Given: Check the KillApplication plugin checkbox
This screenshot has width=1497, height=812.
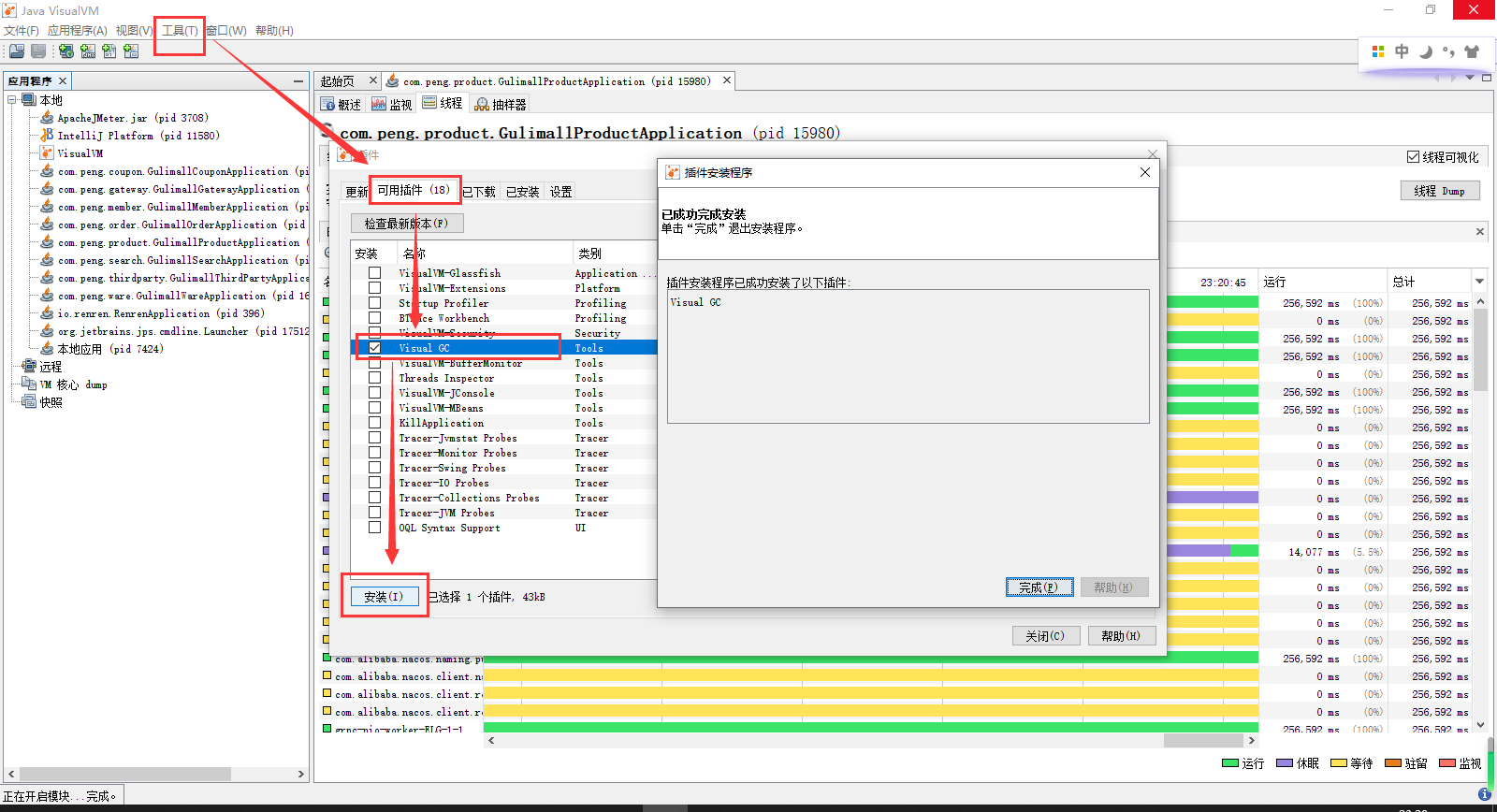Looking at the screenshot, I should coord(374,423).
